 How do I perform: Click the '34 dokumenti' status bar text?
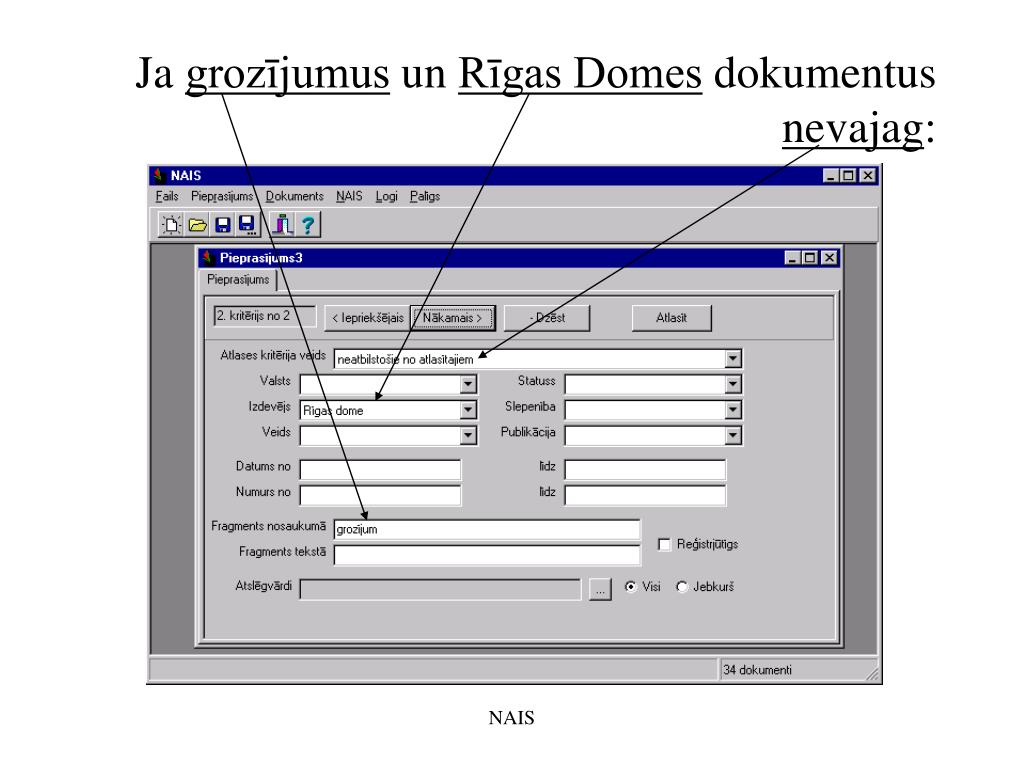pyautogui.click(x=758, y=670)
